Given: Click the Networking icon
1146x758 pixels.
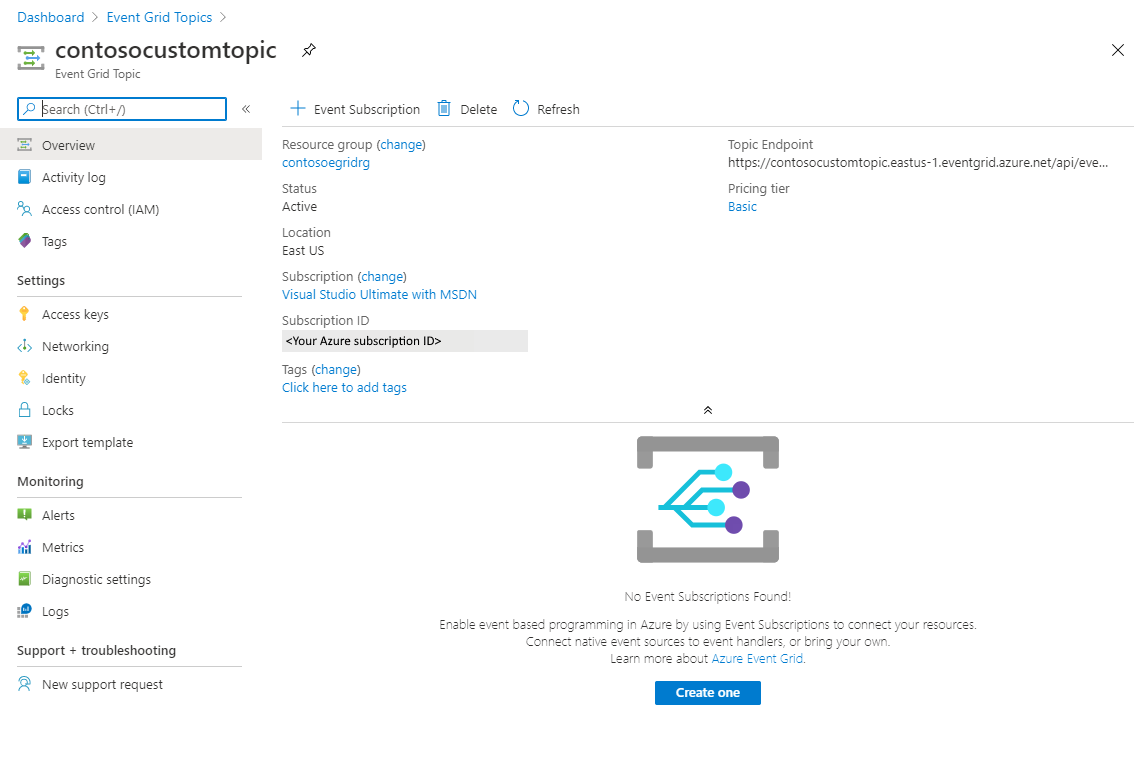Looking at the screenshot, I should (x=25, y=346).
